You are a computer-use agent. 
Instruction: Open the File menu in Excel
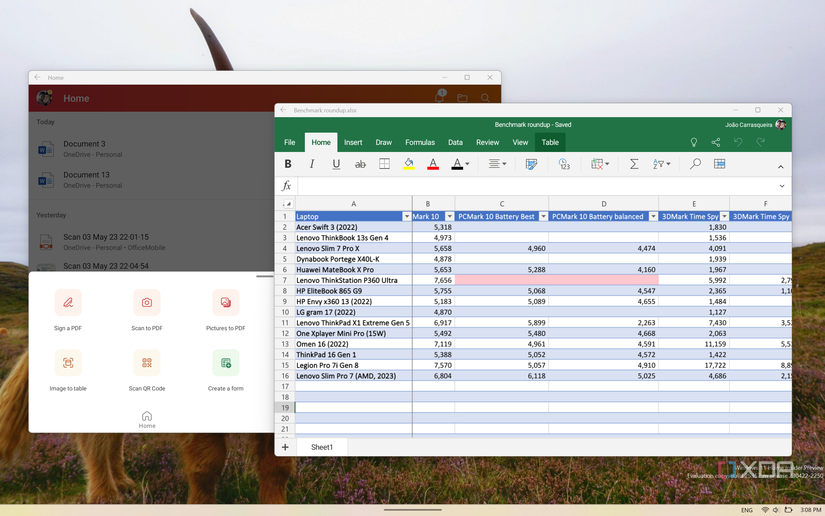point(289,143)
